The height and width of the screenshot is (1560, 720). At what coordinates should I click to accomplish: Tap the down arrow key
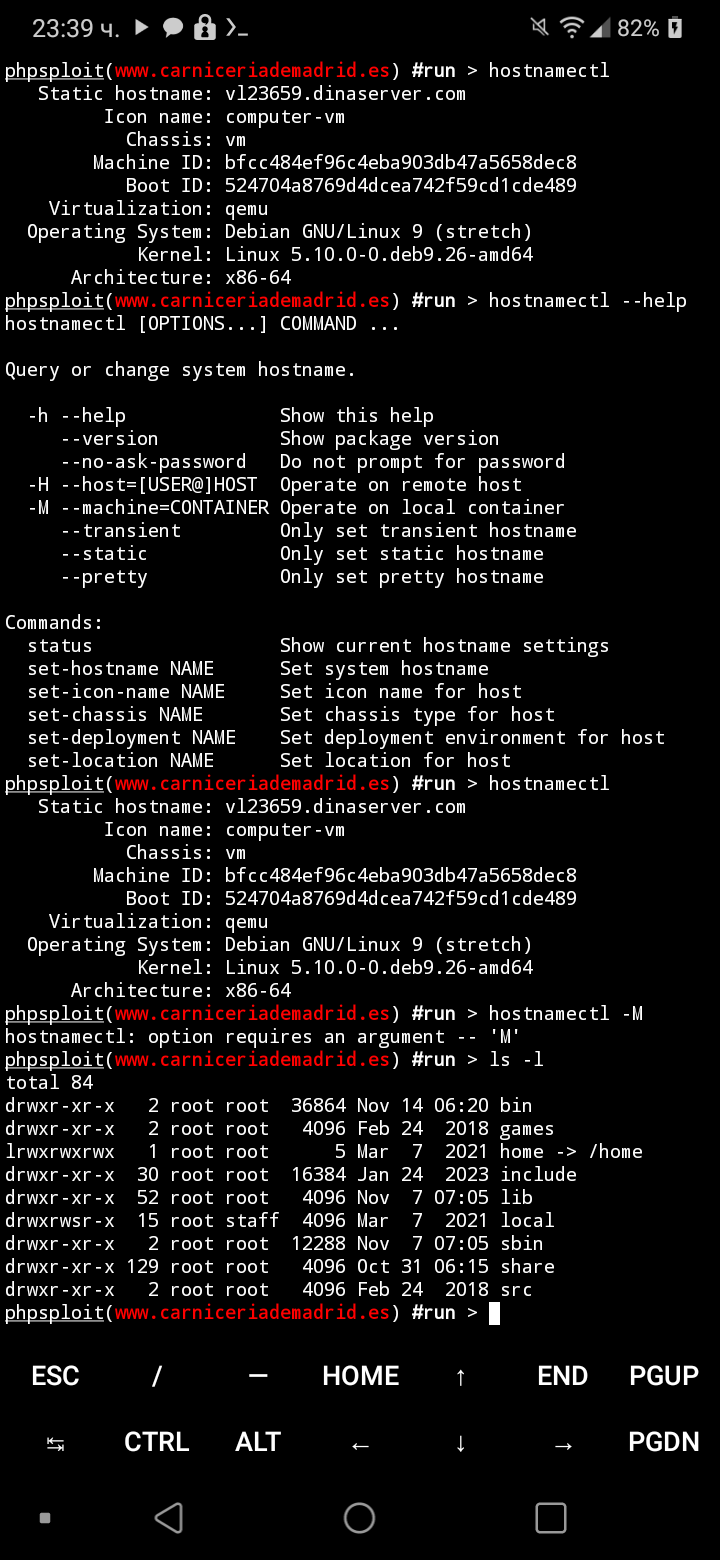(460, 1443)
